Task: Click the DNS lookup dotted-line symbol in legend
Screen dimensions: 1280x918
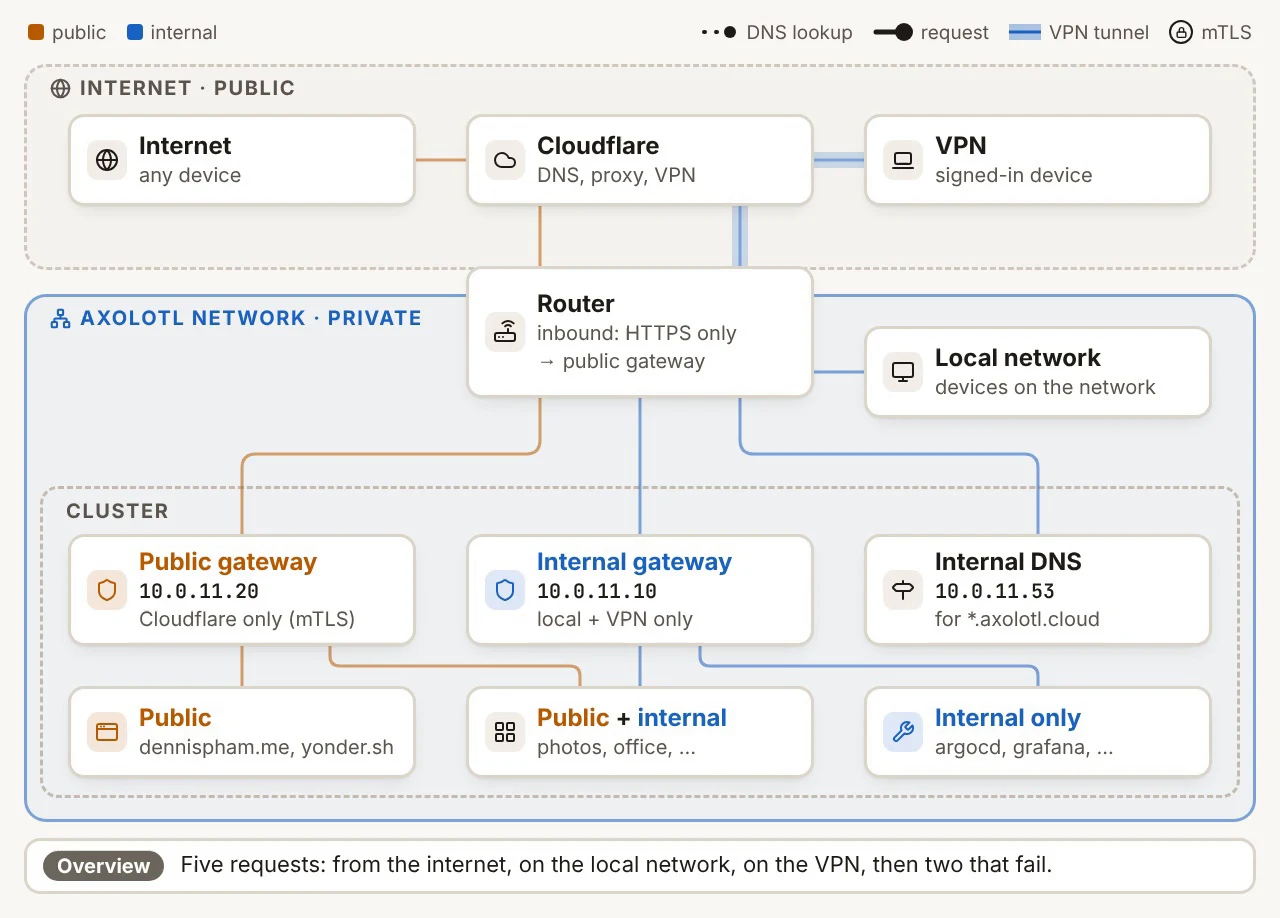Action: [x=719, y=33]
